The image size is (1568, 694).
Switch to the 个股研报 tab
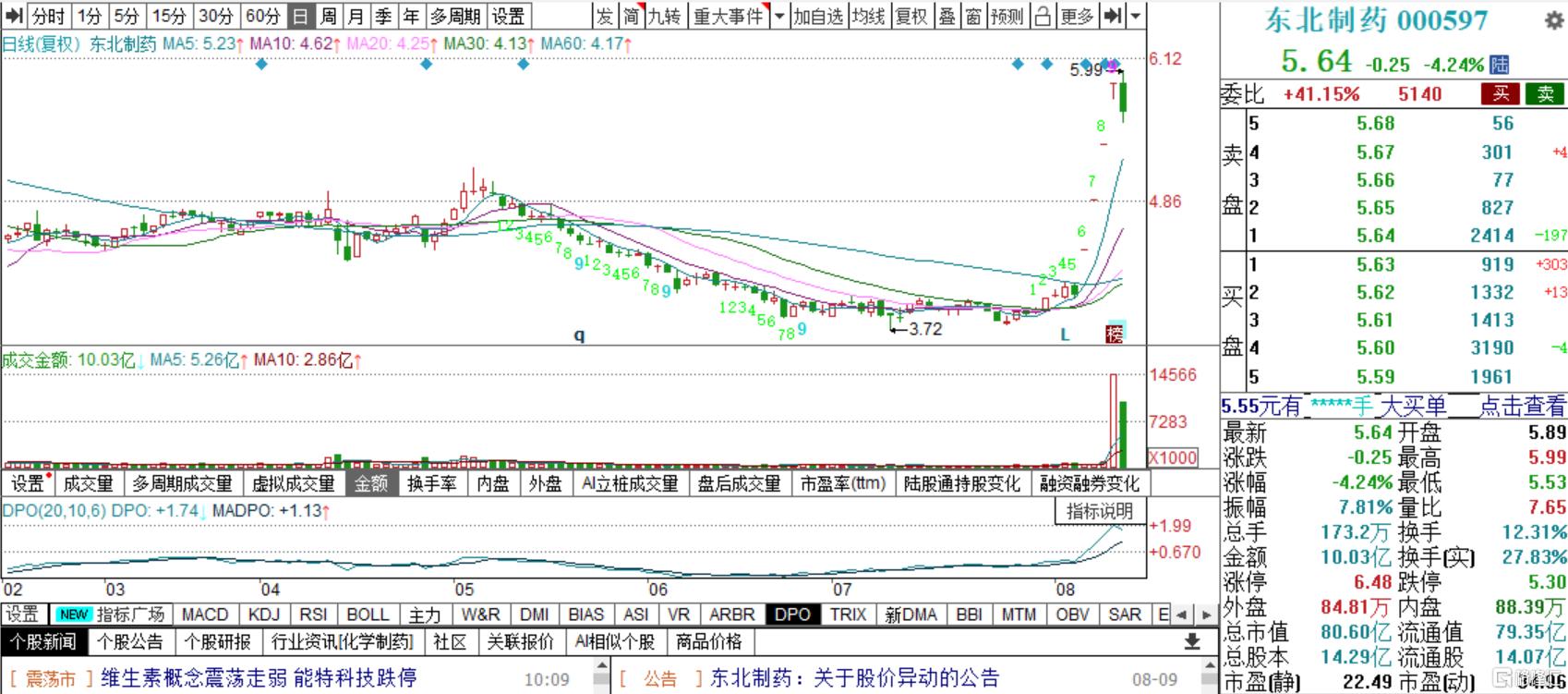tap(217, 641)
